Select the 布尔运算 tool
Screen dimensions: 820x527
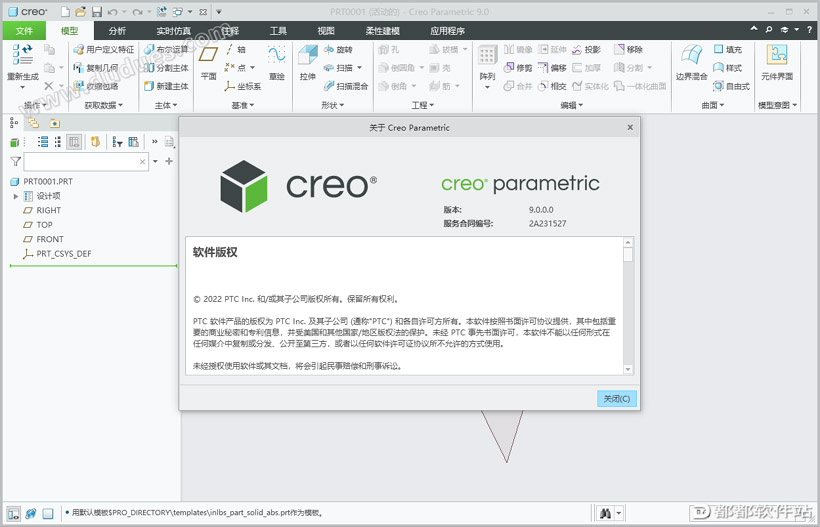click(166, 50)
